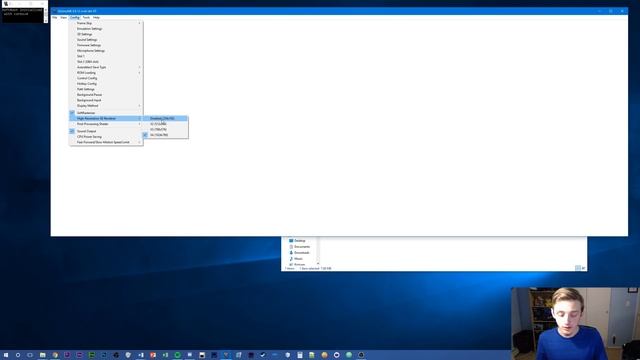Expand Fast-Forward/Slow-Motion Speed Limit submenu
This screenshot has height=360, width=640.
point(106,142)
